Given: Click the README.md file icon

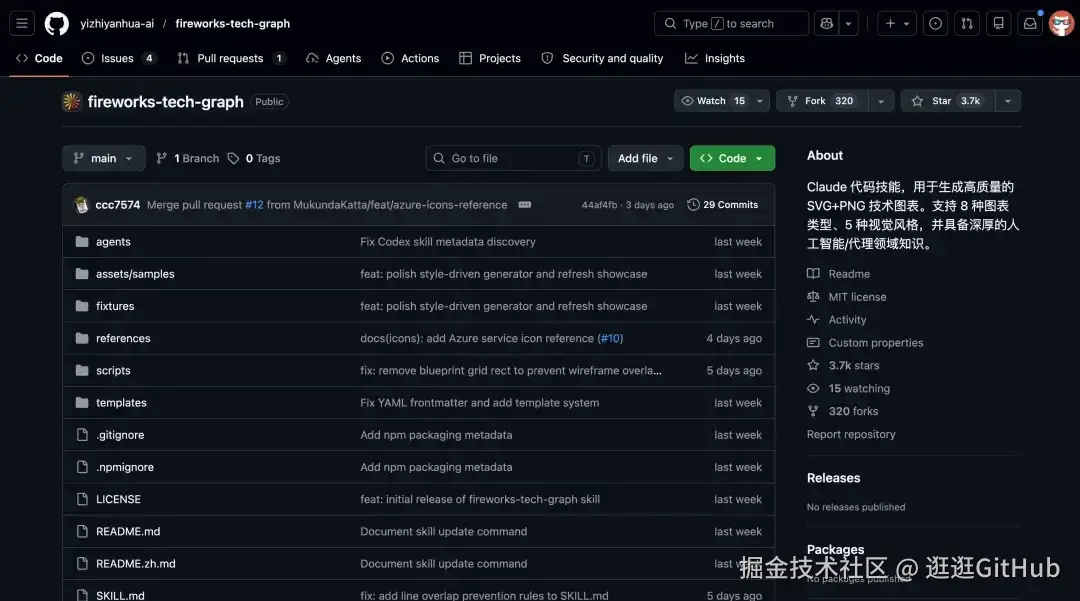Looking at the screenshot, I should click(x=82, y=531).
